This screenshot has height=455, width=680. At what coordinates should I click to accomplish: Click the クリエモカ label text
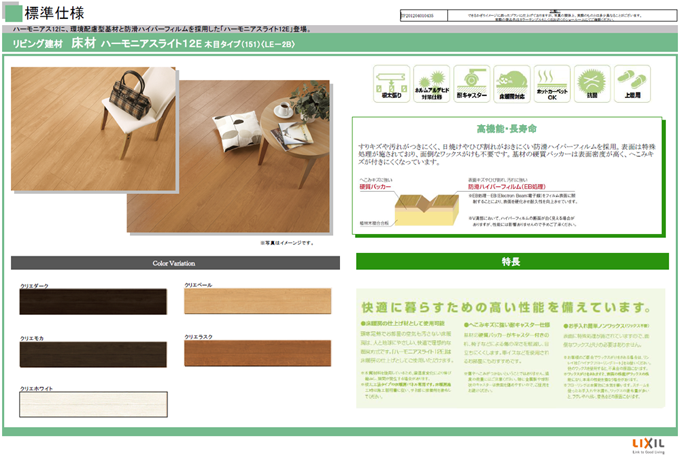tap(32, 338)
